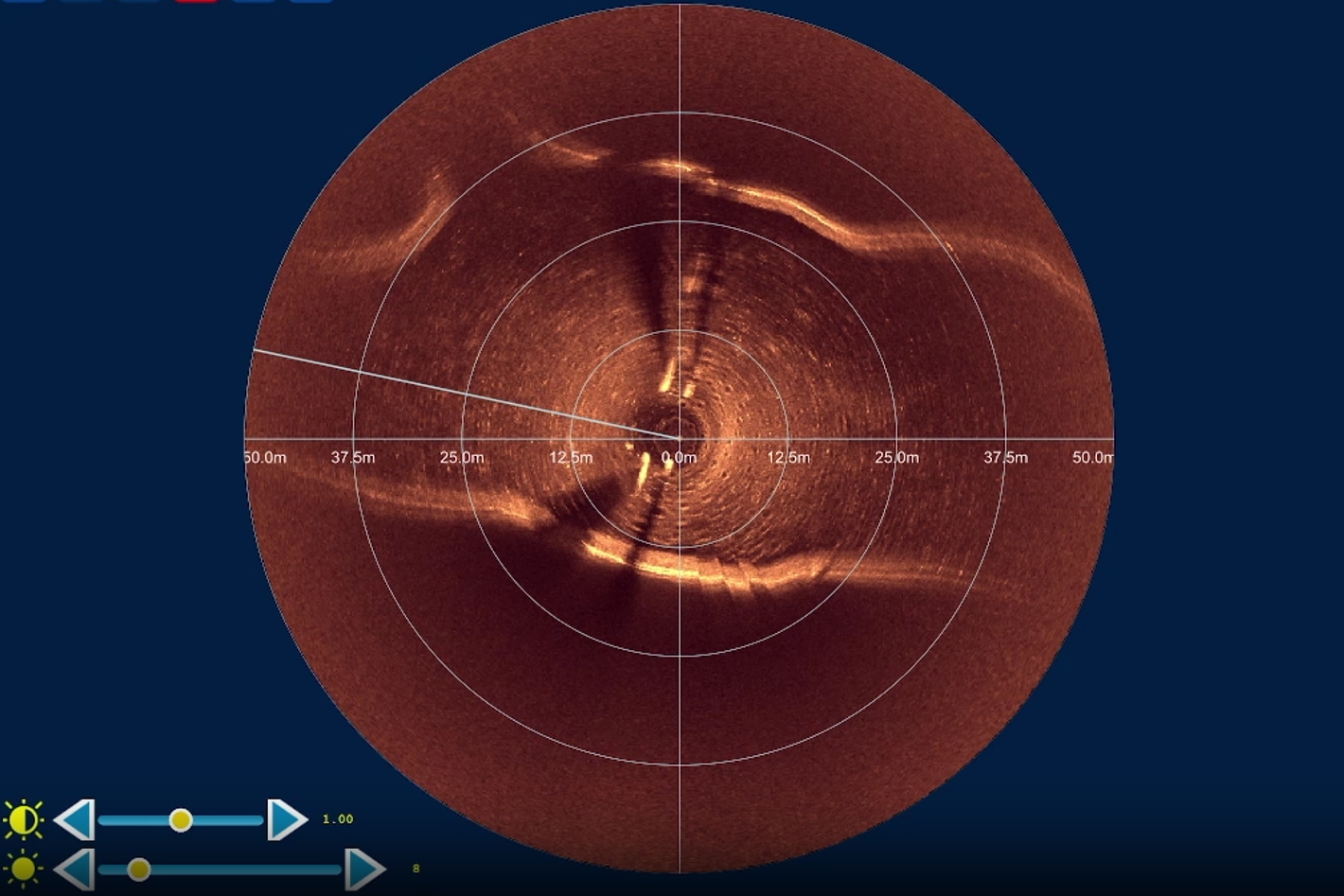Click the full sun brightness icon
Screen dimensions: 1344x896
pyautogui.click(x=23, y=869)
